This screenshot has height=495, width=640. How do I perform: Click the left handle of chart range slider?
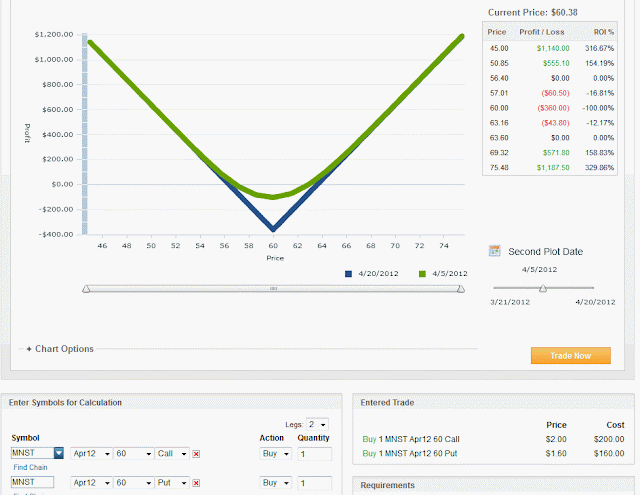point(86,289)
